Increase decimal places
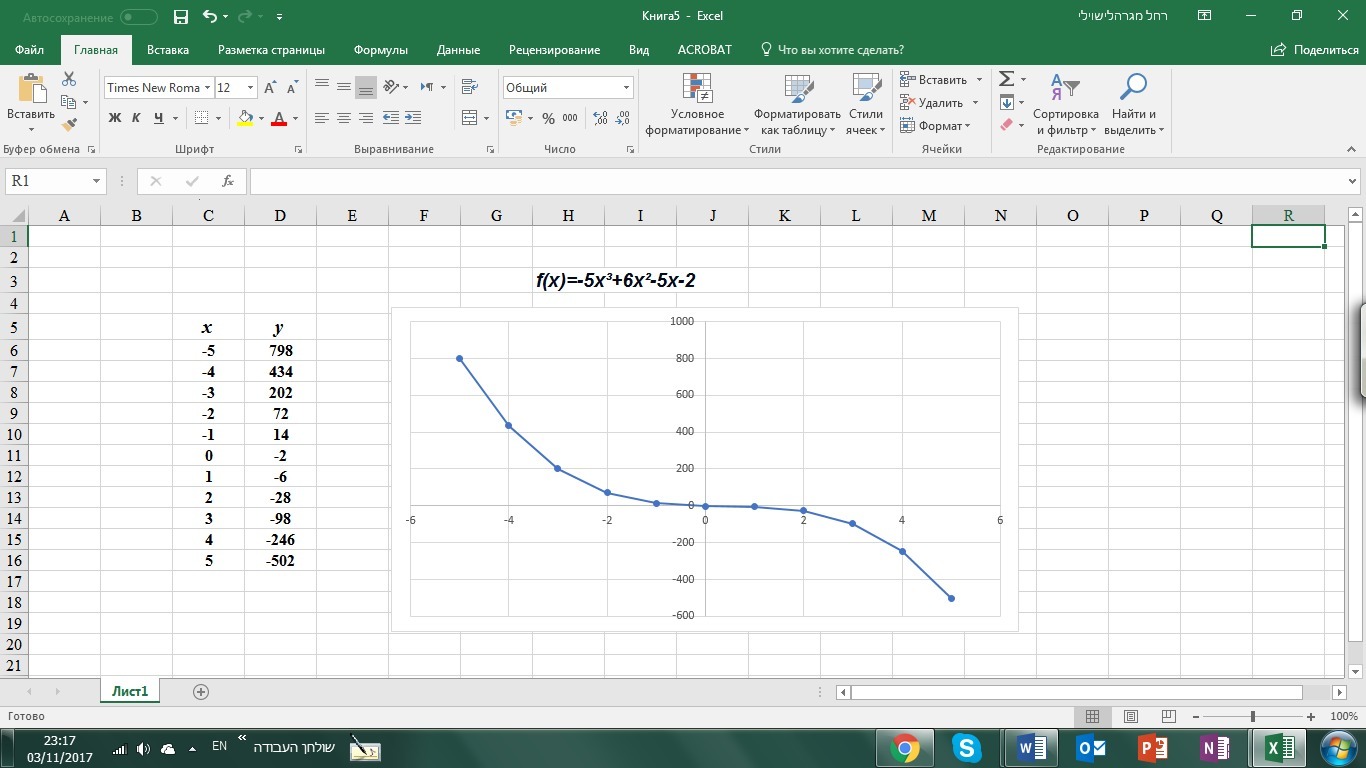This screenshot has width=1366, height=768. tap(600, 118)
